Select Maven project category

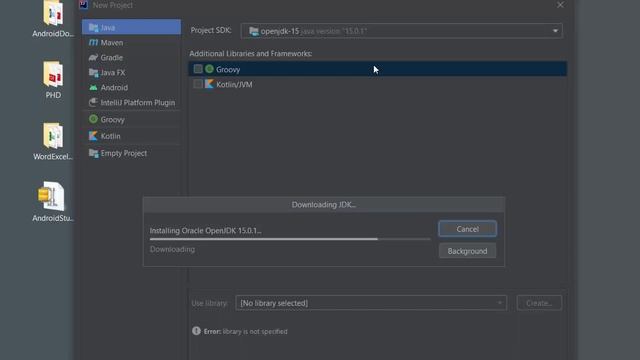(131, 42)
